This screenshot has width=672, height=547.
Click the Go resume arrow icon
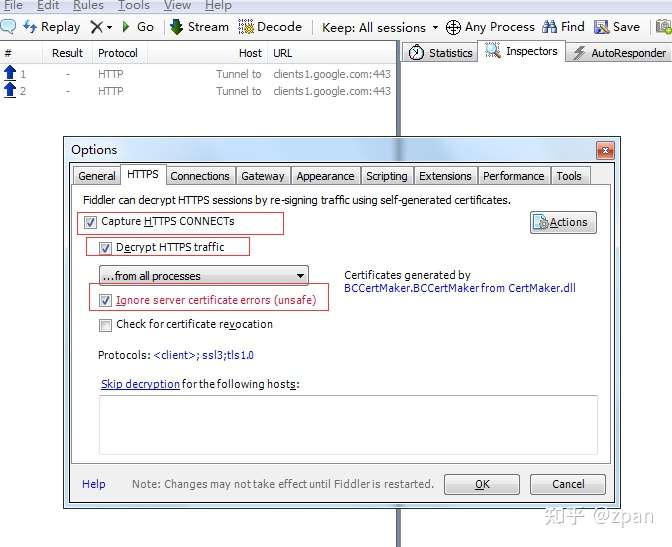(x=126, y=27)
